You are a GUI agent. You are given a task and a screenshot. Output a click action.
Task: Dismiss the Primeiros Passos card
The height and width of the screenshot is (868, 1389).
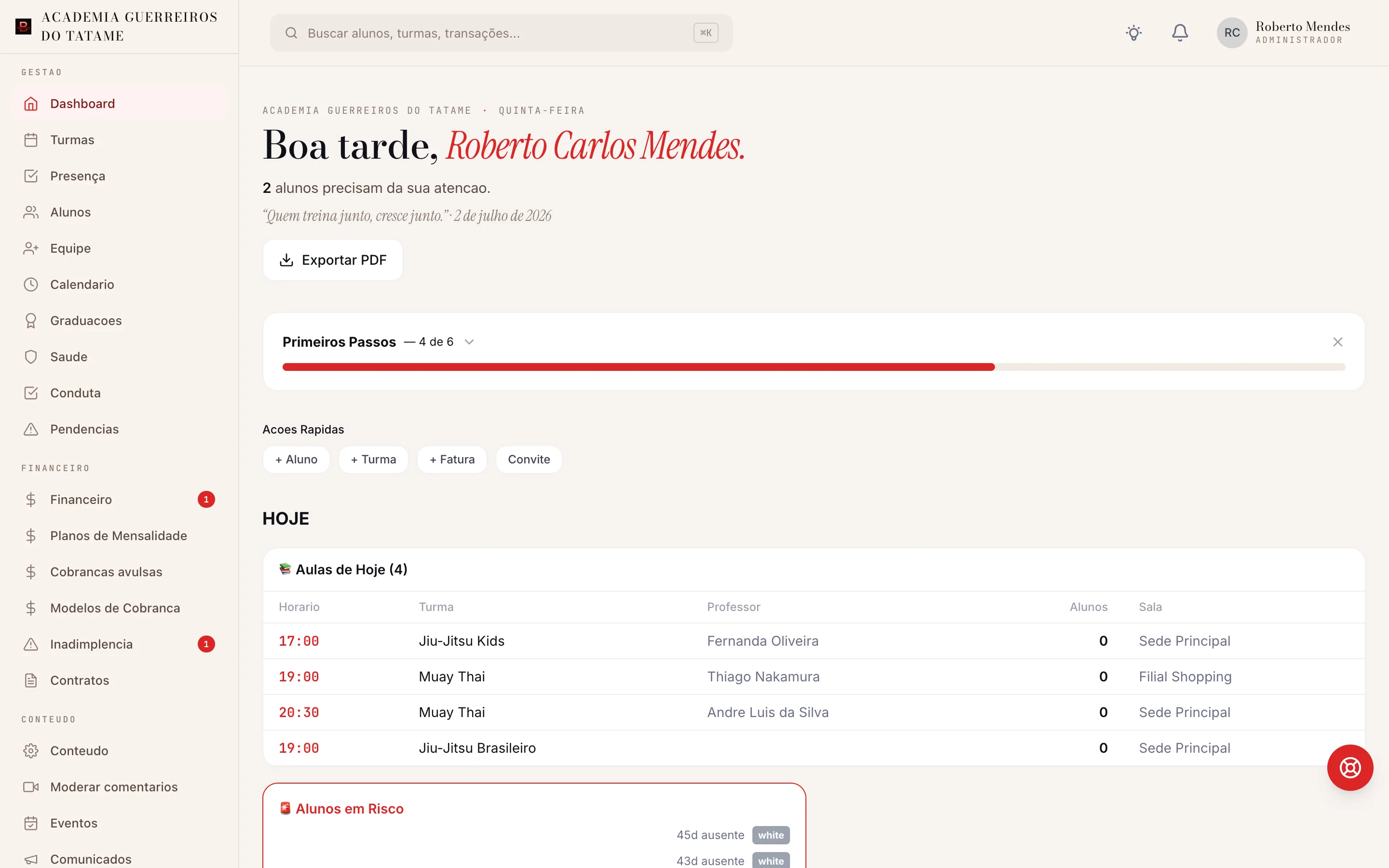tap(1337, 342)
